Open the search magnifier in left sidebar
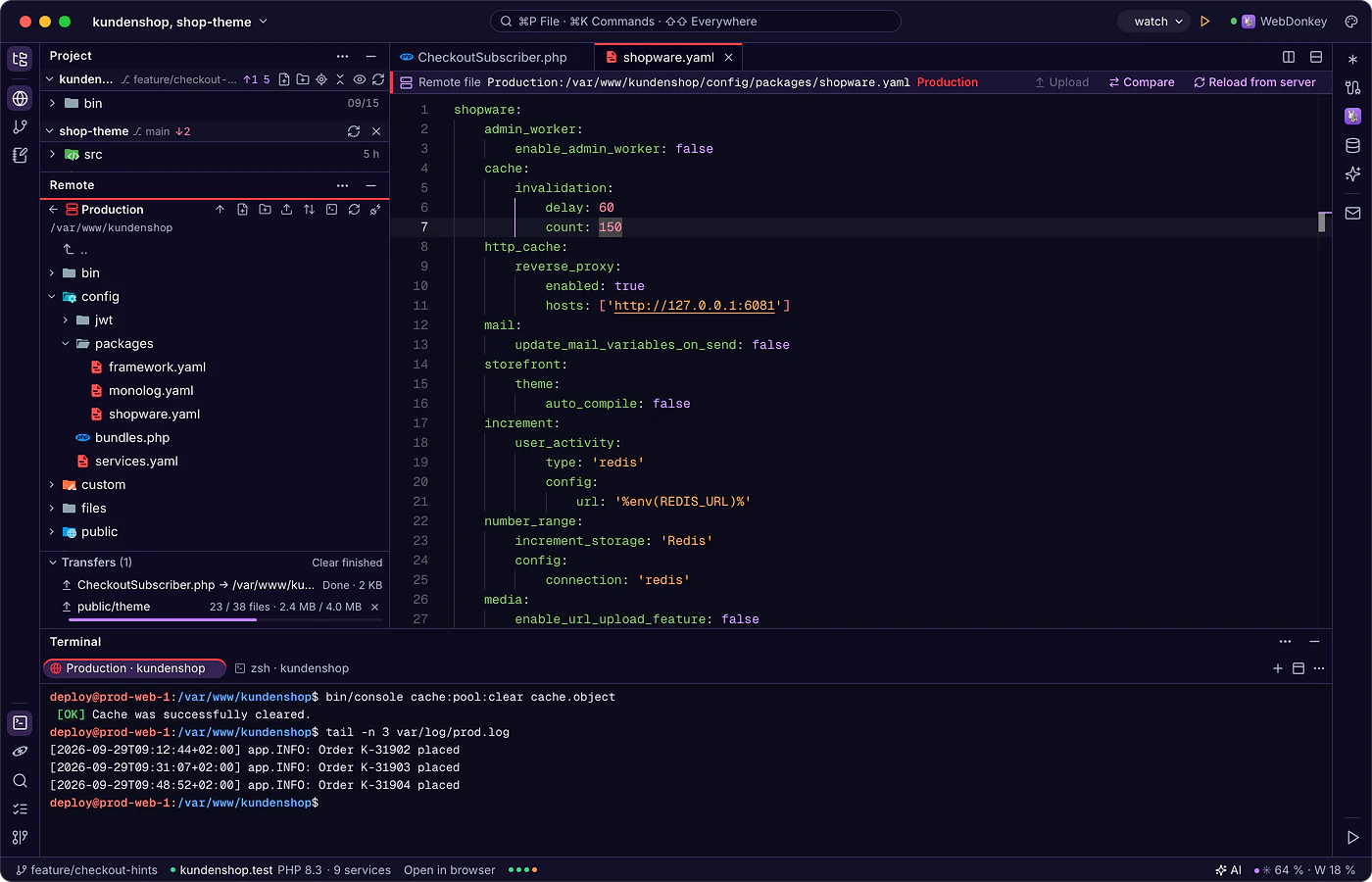This screenshot has width=1372, height=882. [x=20, y=781]
